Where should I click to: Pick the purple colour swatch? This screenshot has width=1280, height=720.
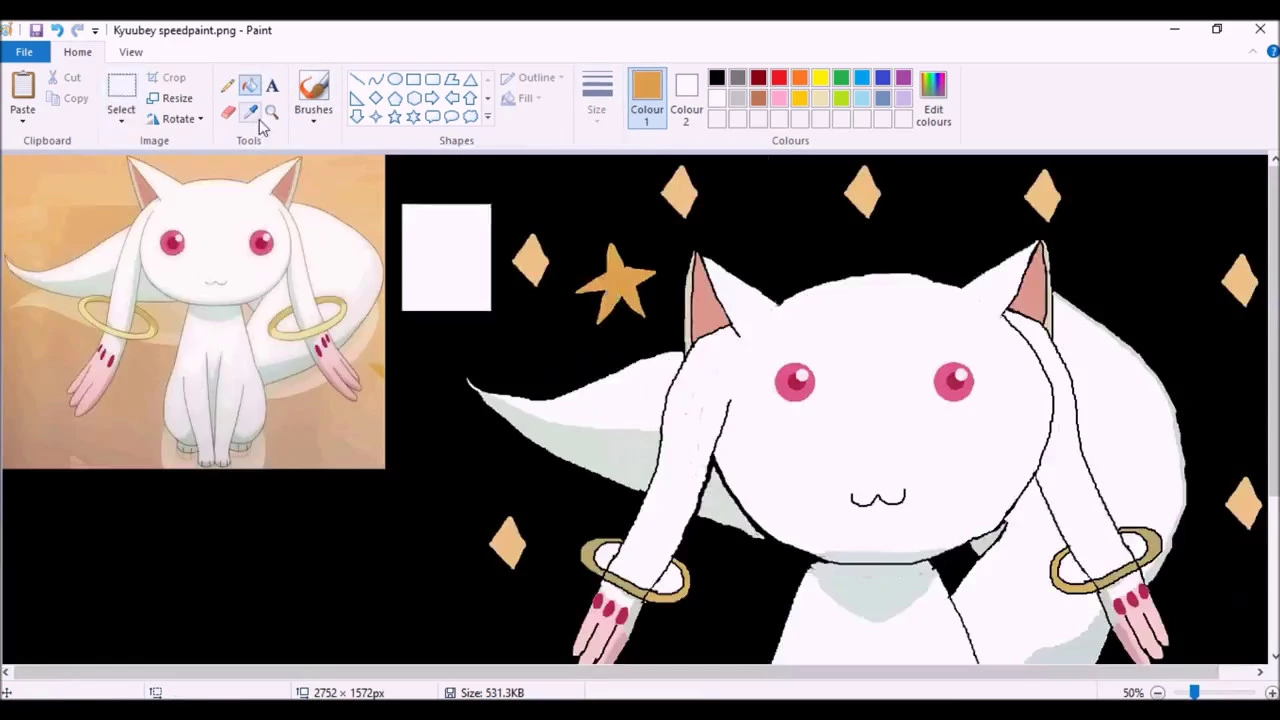click(x=903, y=77)
